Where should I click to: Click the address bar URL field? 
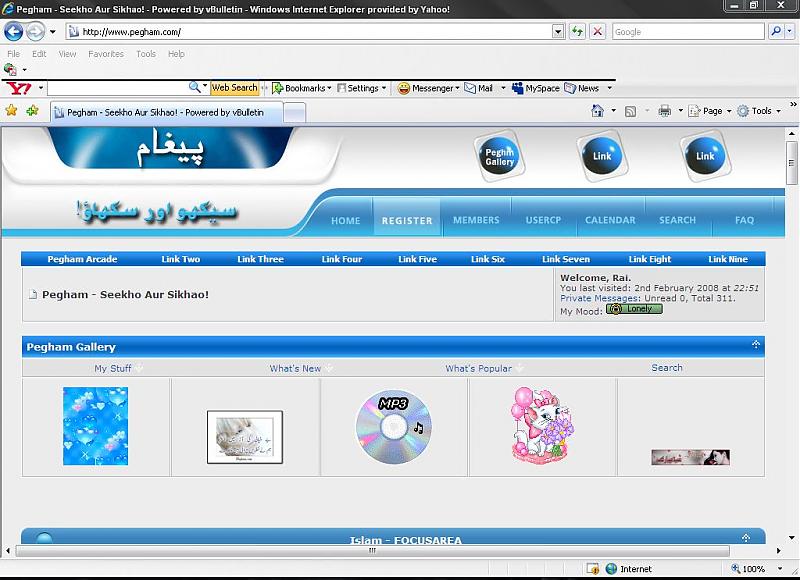[309, 32]
